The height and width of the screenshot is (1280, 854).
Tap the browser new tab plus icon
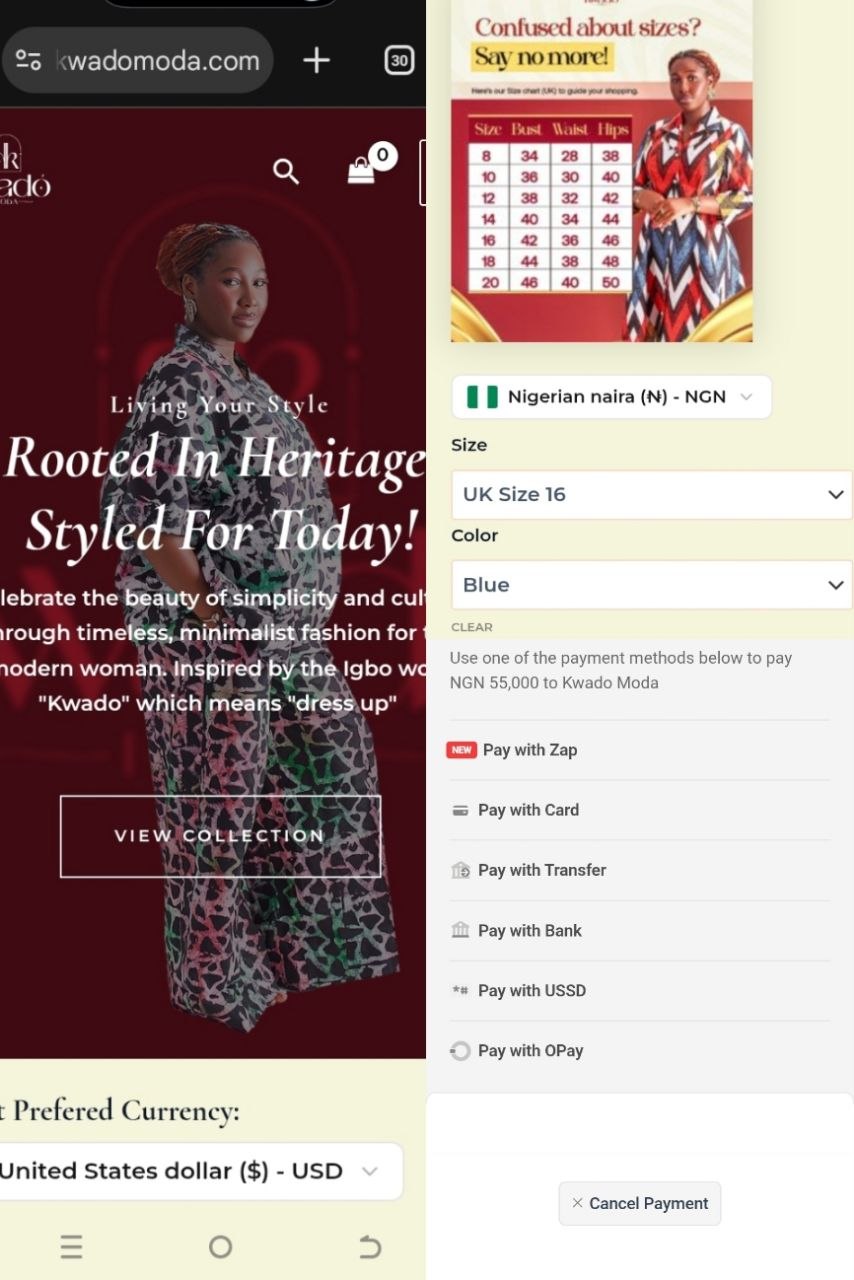point(316,60)
